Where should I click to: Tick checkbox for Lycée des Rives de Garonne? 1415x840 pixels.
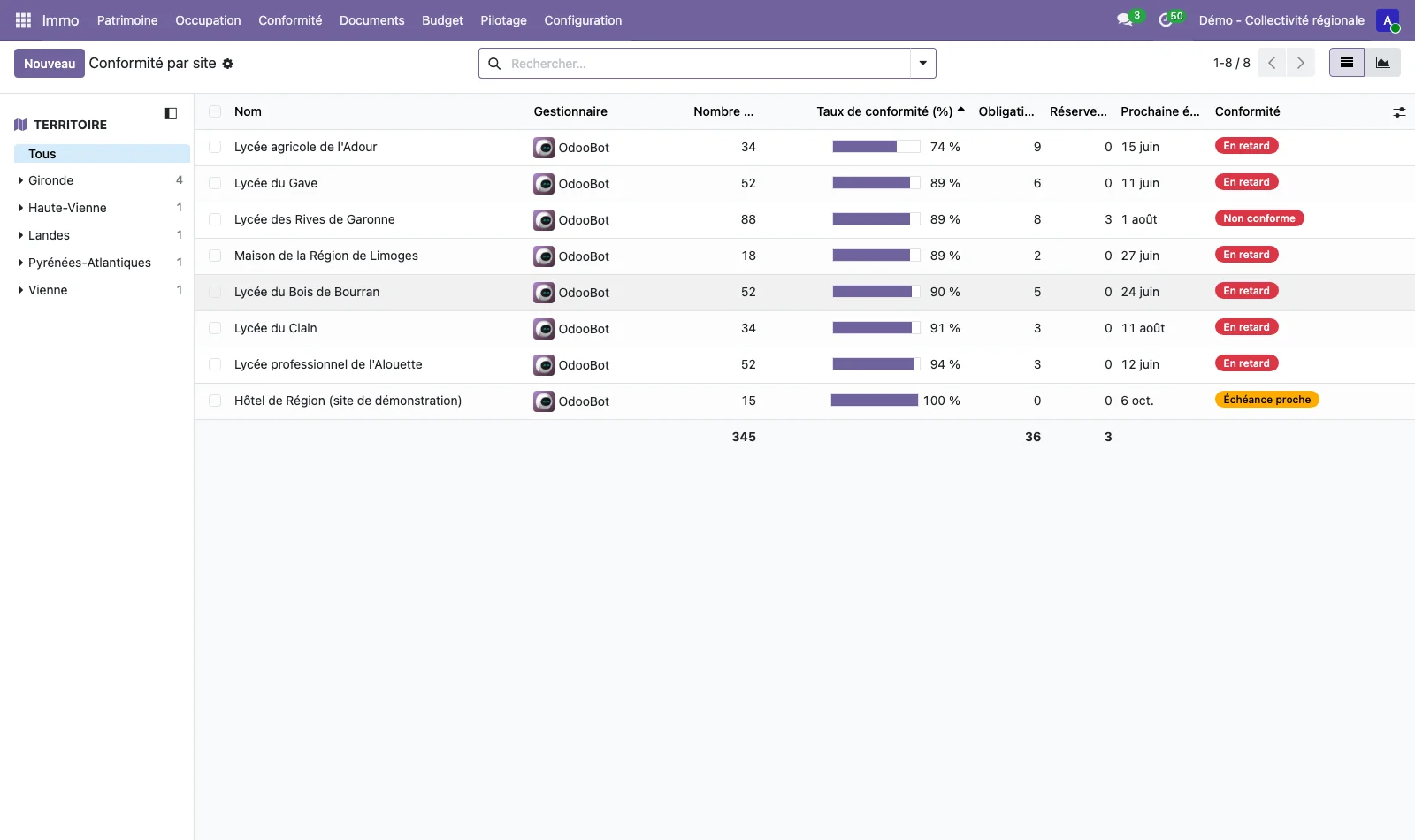(x=215, y=219)
